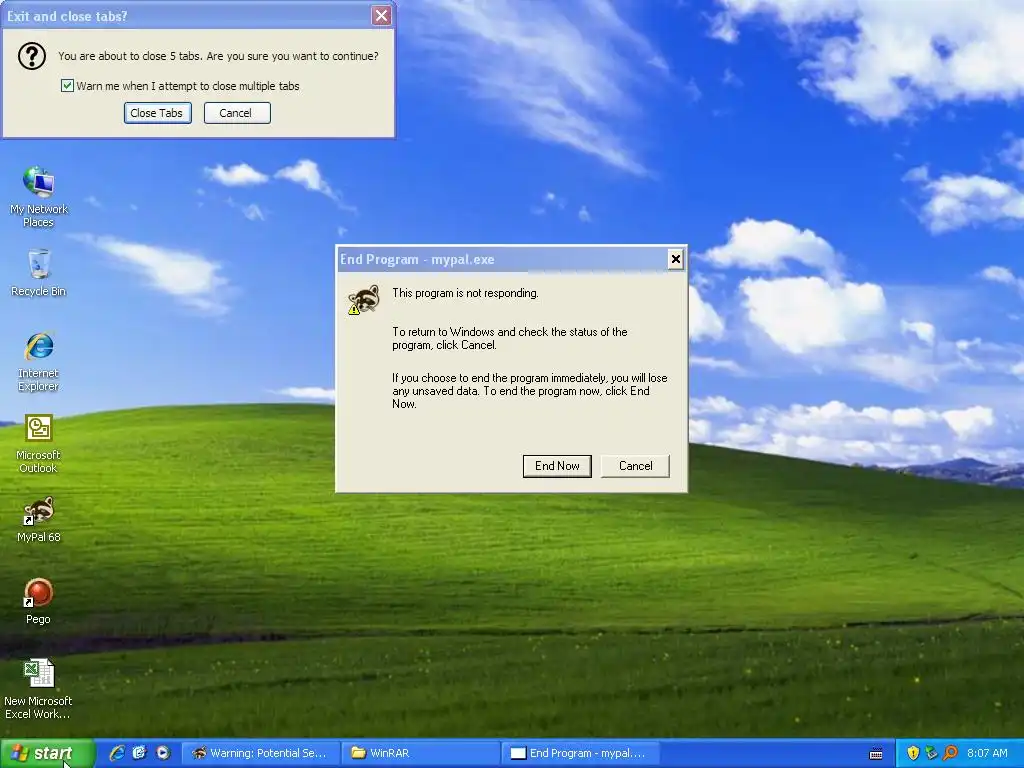Image resolution: width=1024 pixels, height=768 pixels.
Task: Select Pego desktop shortcut
Action: (39, 601)
